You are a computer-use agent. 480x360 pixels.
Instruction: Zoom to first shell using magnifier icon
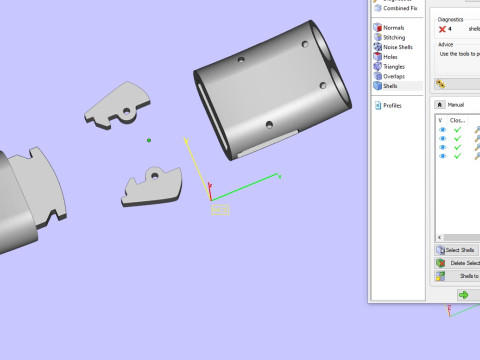pyautogui.click(x=477, y=130)
